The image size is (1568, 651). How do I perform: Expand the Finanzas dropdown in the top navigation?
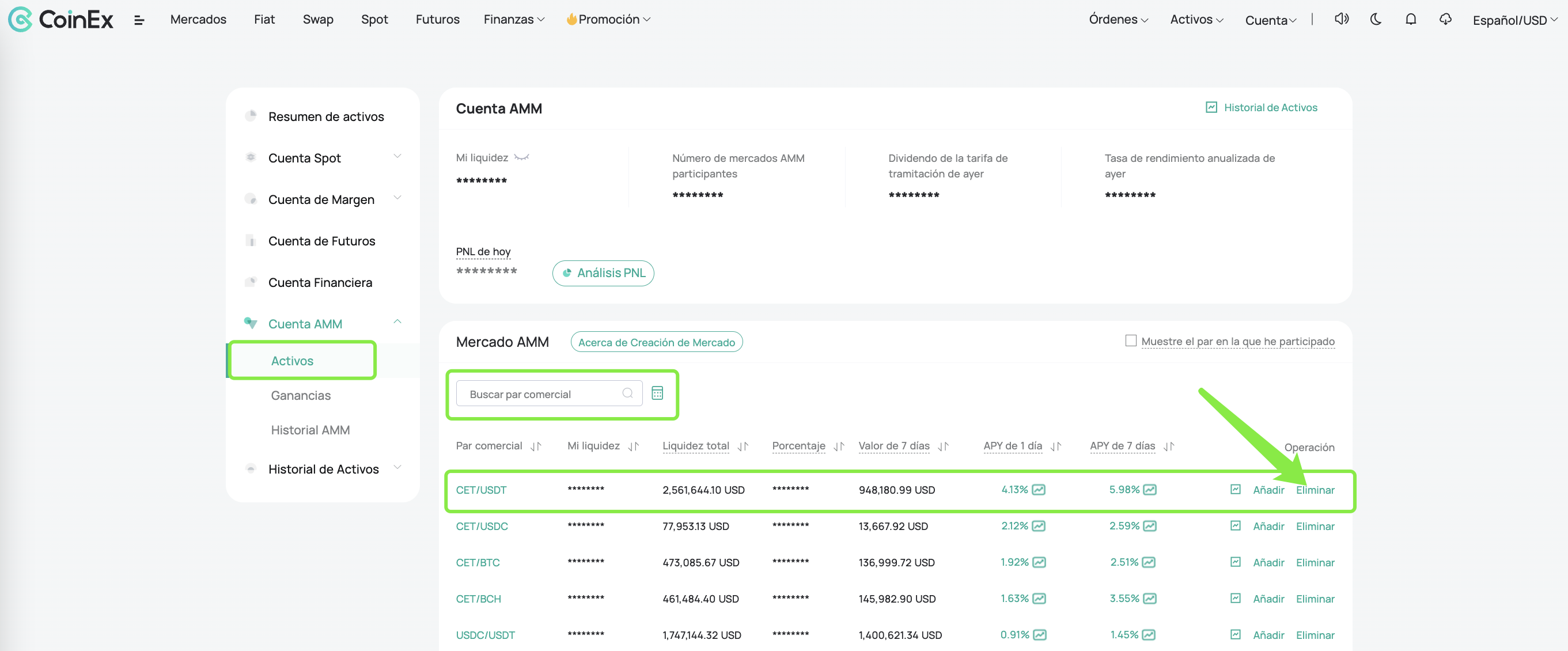coord(514,20)
